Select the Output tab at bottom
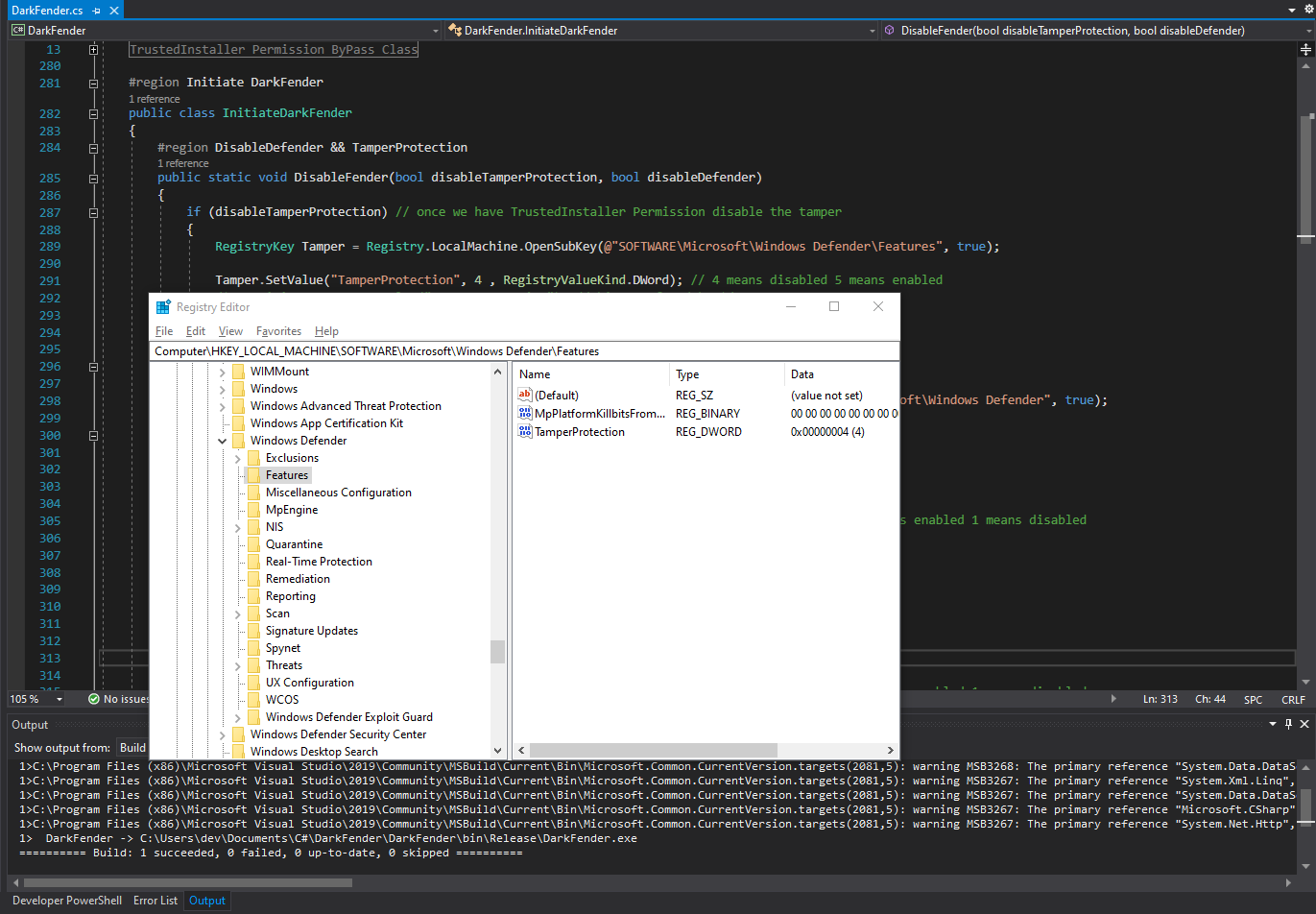This screenshot has height=914, width=1316. tap(207, 901)
